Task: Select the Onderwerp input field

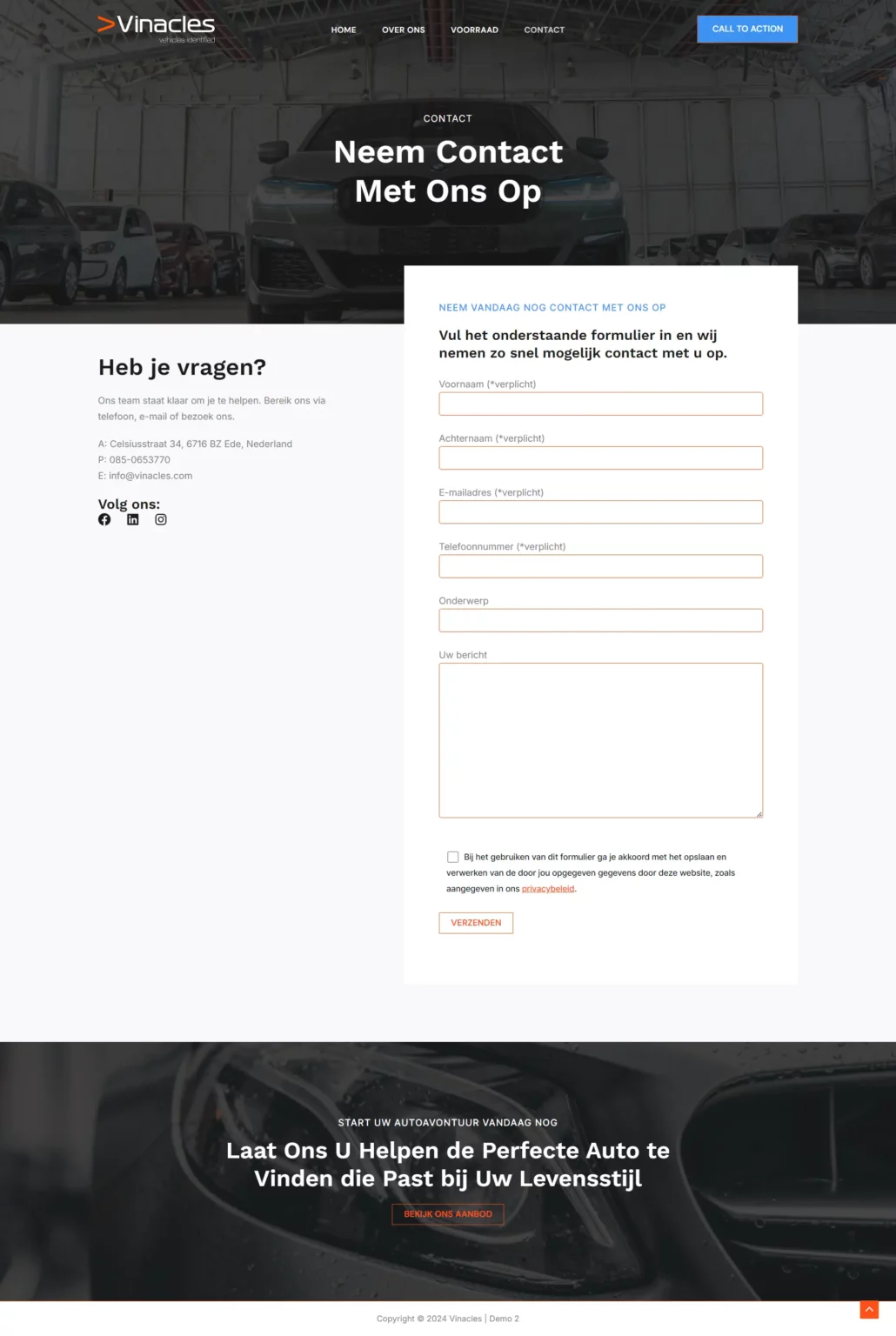Action: [x=601, y=620]
